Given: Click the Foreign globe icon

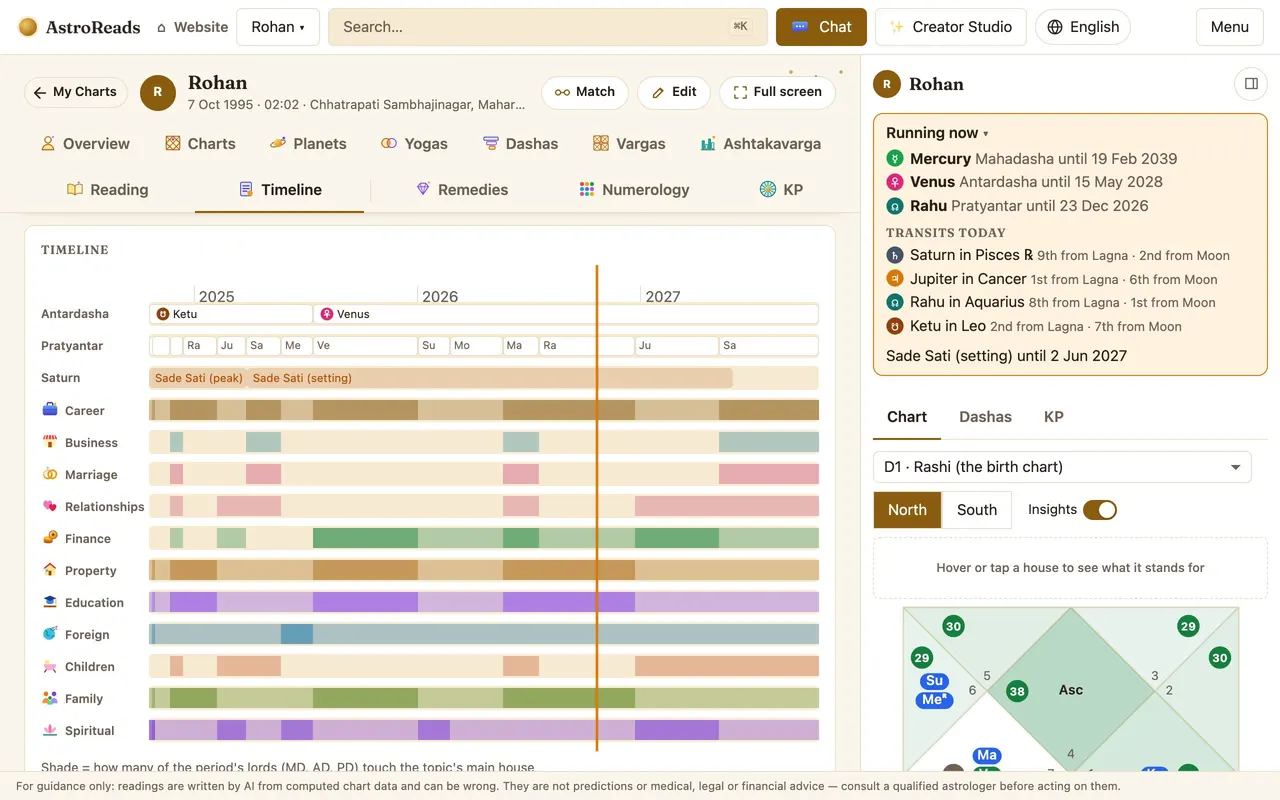Looking at the screenshot, I should point(50,634).
